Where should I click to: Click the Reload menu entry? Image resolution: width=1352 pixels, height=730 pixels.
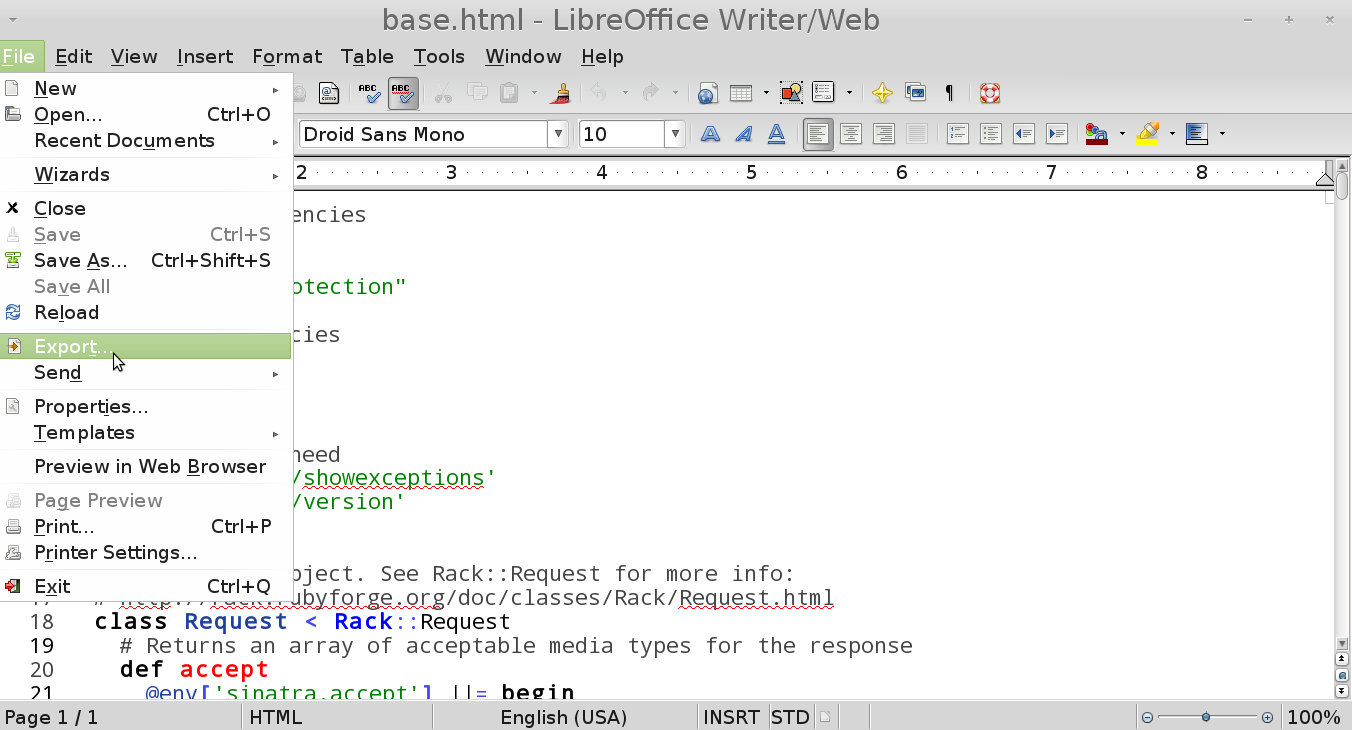(146, 312)
